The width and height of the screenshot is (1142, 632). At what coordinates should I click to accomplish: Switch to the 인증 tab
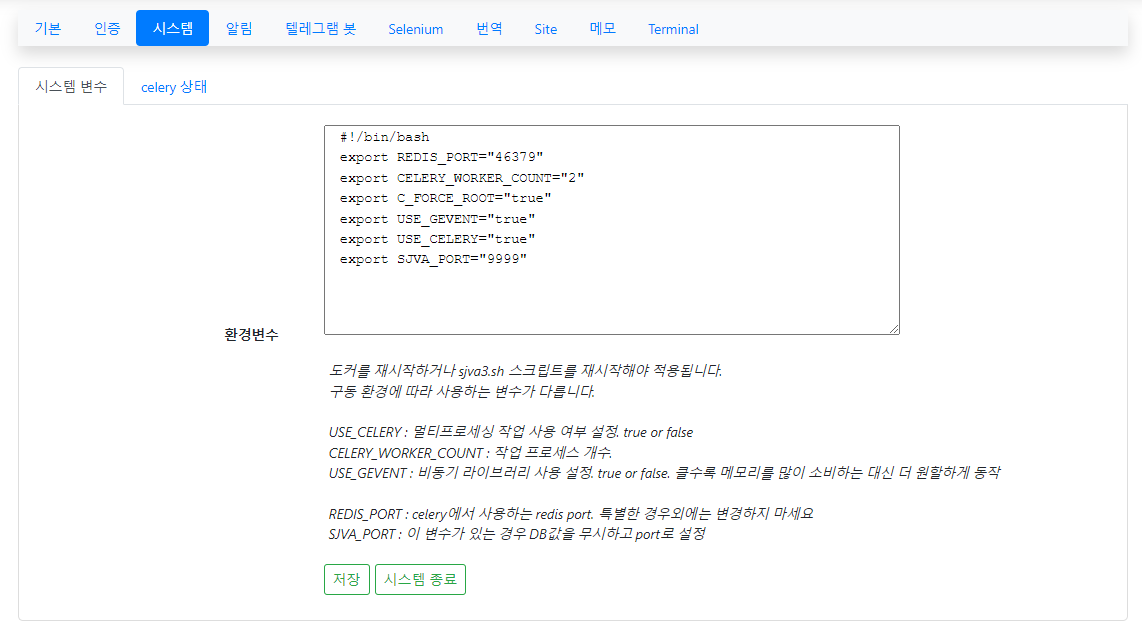pyautogui.click(x=107, y=29)
